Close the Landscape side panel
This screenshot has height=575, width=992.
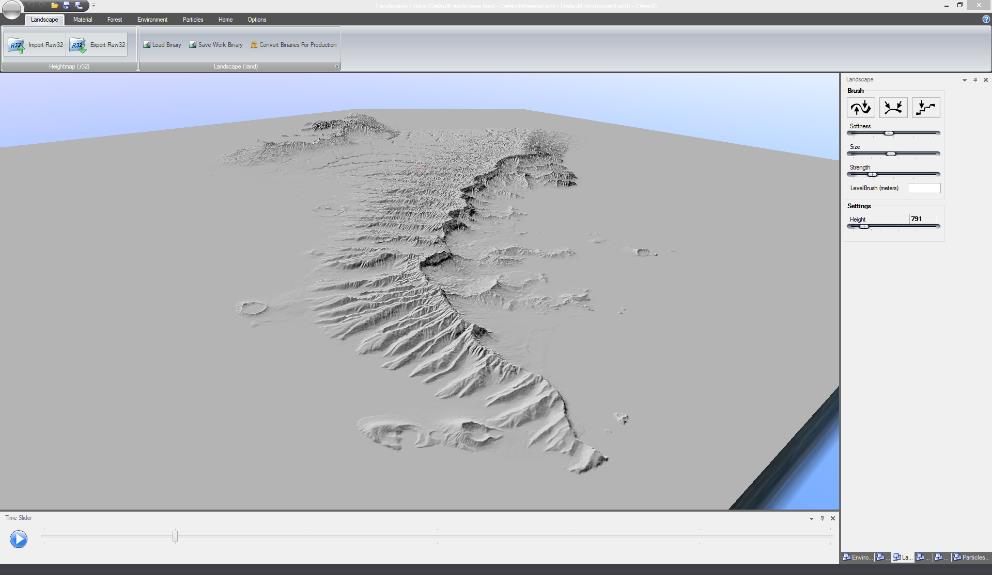[x=986, y=80]
